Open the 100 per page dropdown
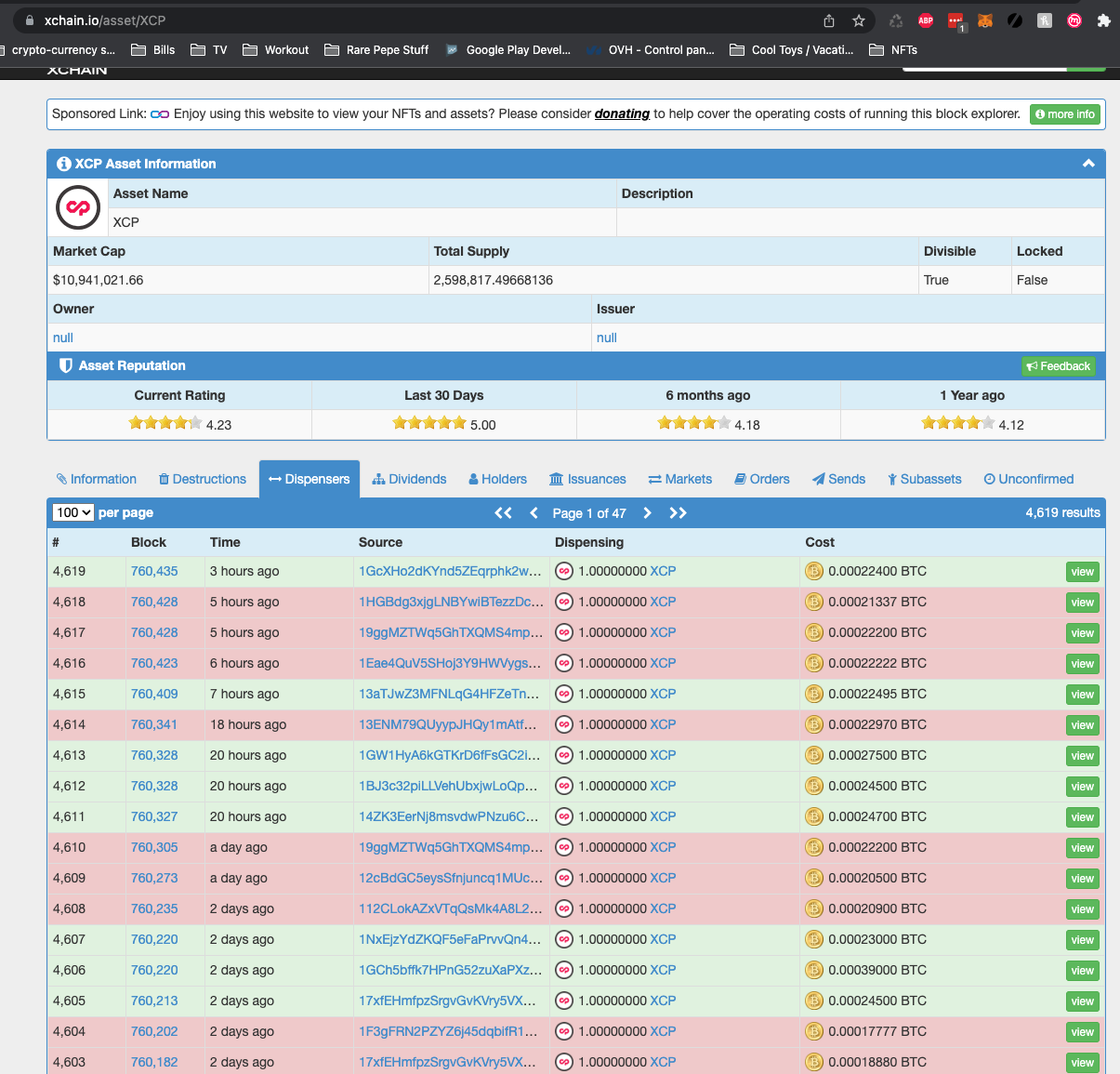The height and width of the screenshot is (1074, 1120). tap(73, 512)
